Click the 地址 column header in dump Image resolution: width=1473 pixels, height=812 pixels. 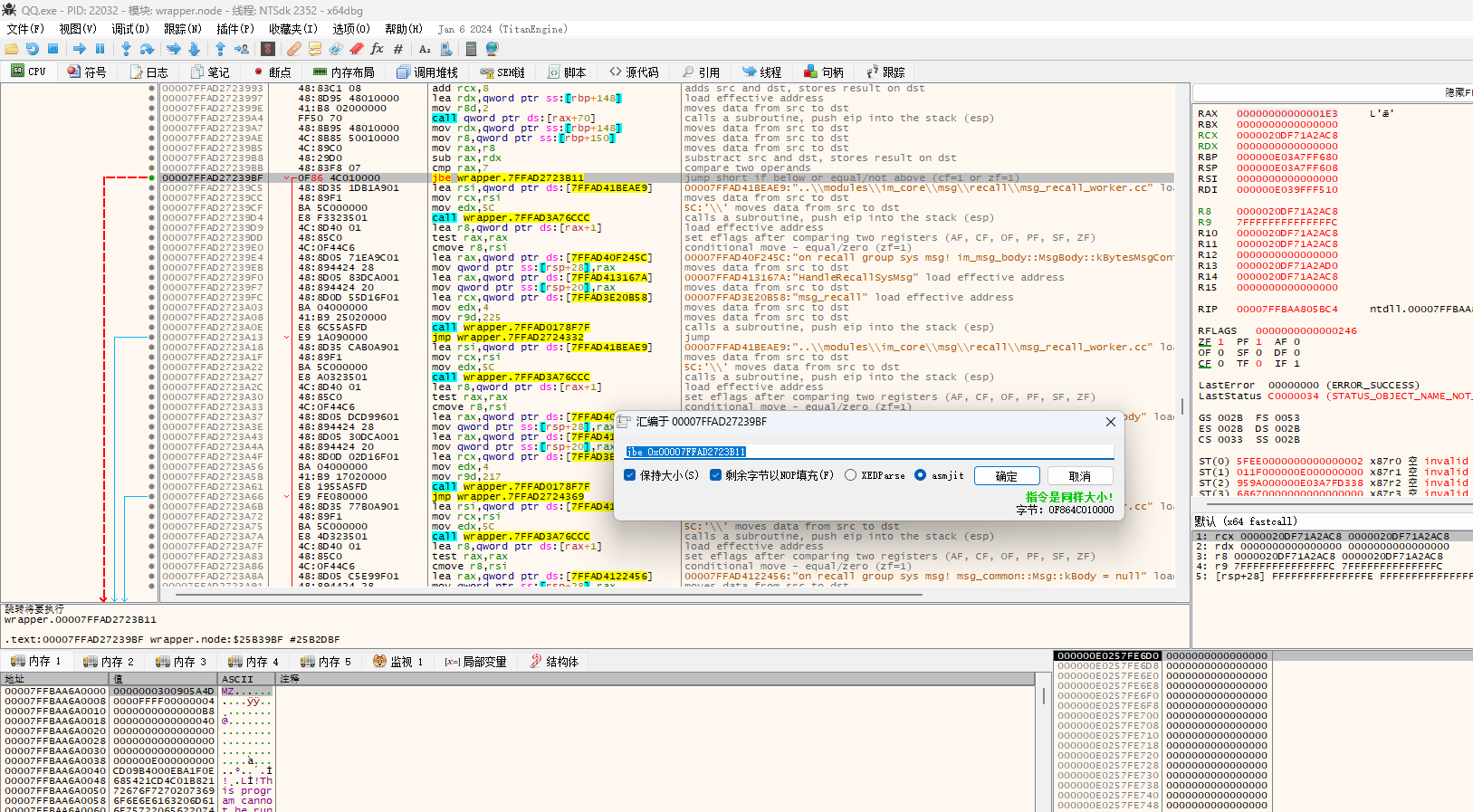pyautogui.click(x=54, y=679)
